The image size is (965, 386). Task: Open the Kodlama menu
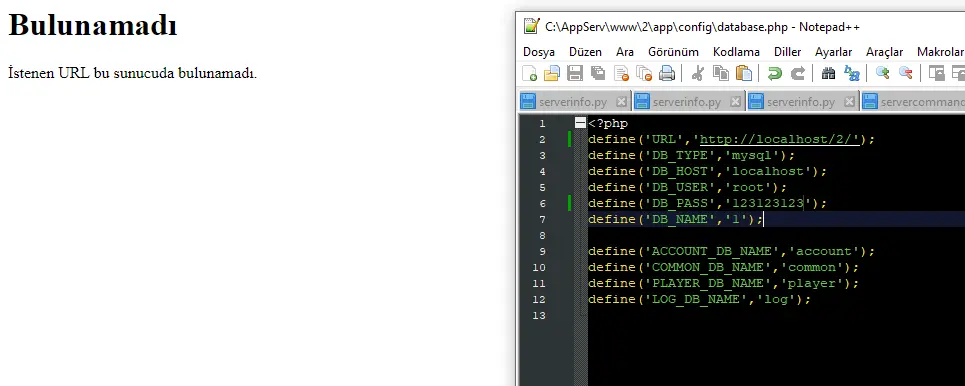[x=737, y=52]
